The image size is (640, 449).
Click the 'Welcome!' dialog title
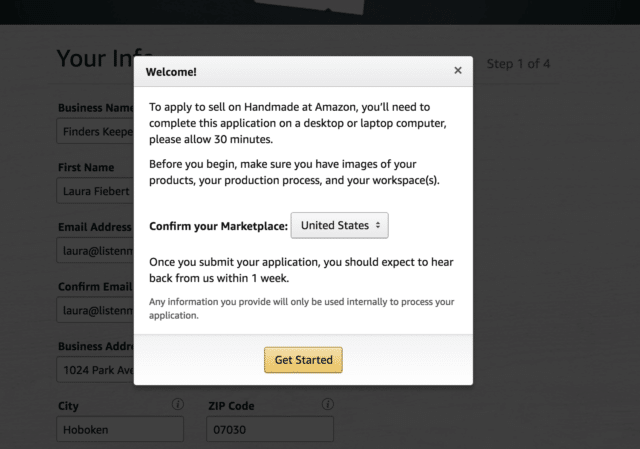coord(171,72)
